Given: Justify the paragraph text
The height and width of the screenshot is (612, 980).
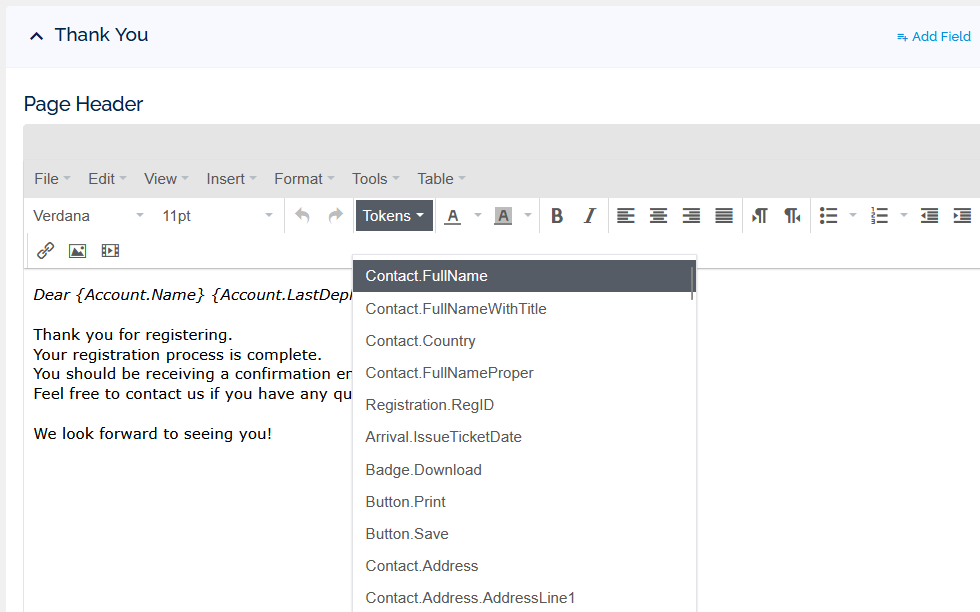Looking at the screenshot, I should click(723, 215).
